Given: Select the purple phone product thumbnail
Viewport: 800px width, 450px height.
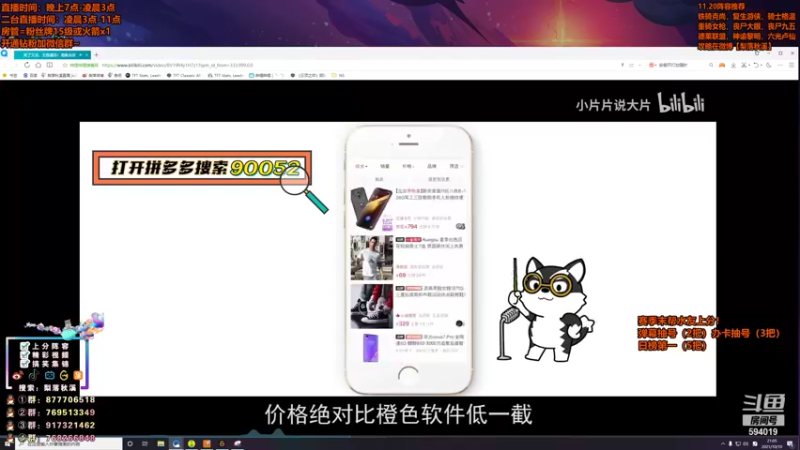Looking at the screenshot, I should [x=371, y=348].
